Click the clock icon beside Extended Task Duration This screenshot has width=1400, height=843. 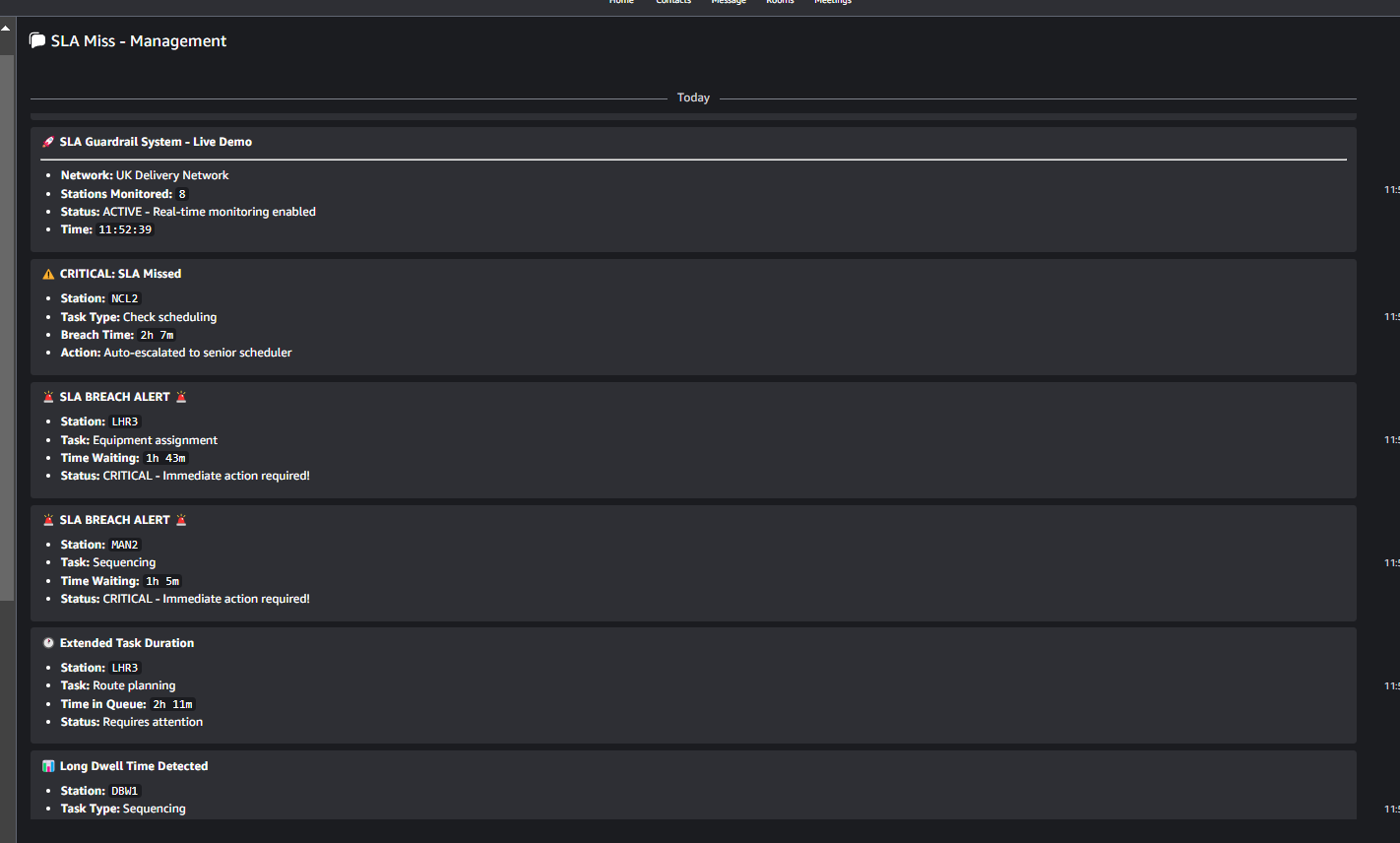click(48, 643)
